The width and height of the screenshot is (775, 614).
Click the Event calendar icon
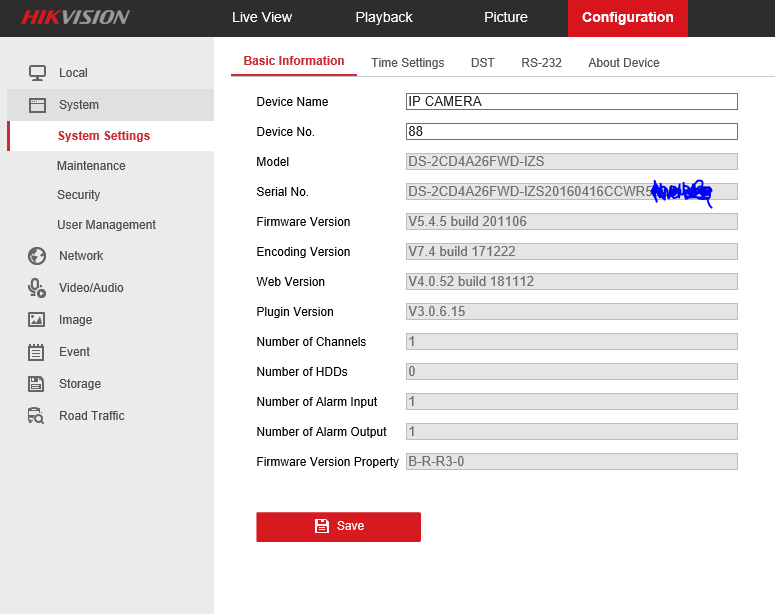coord(37,352)
